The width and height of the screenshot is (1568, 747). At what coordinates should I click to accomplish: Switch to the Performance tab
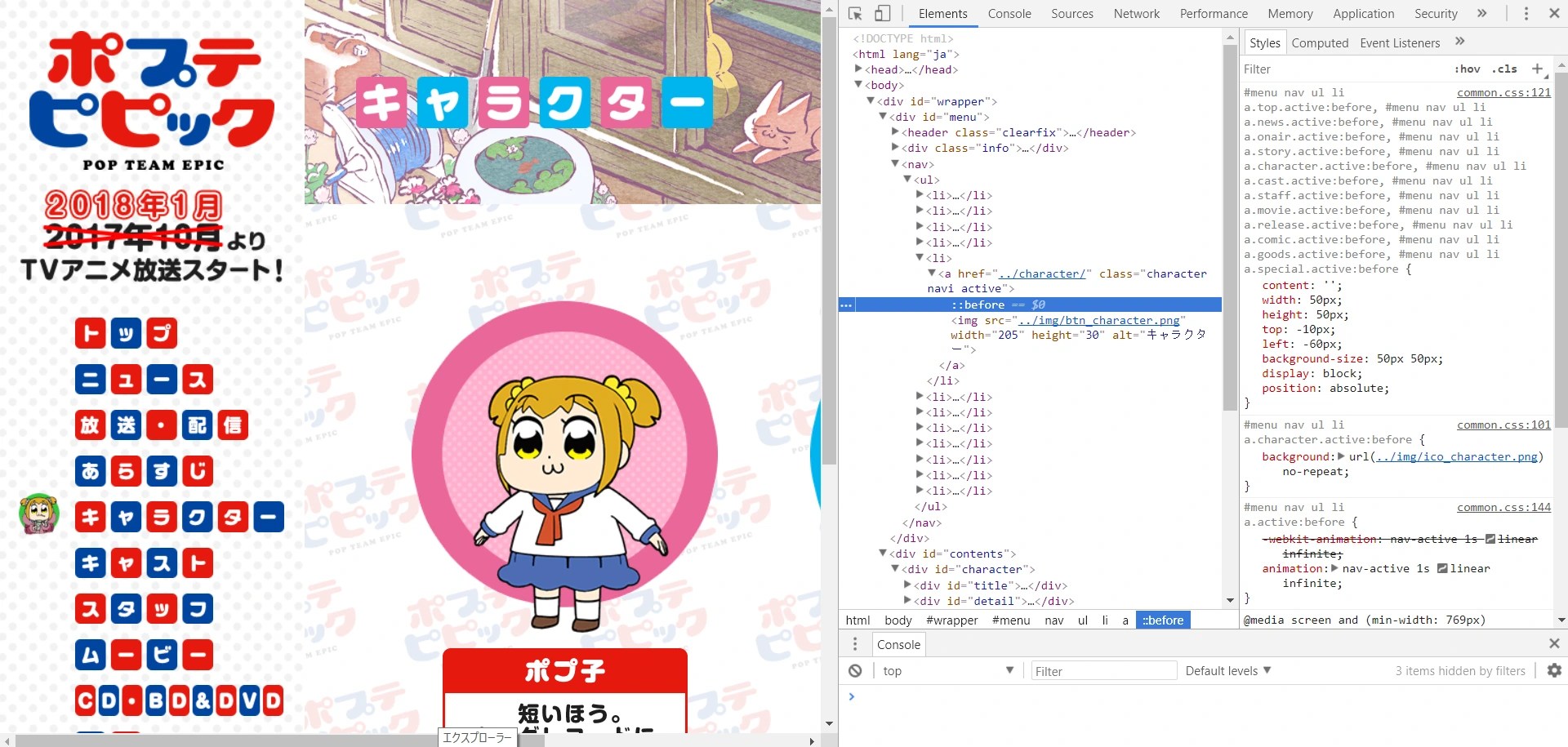pos(1214,14)
